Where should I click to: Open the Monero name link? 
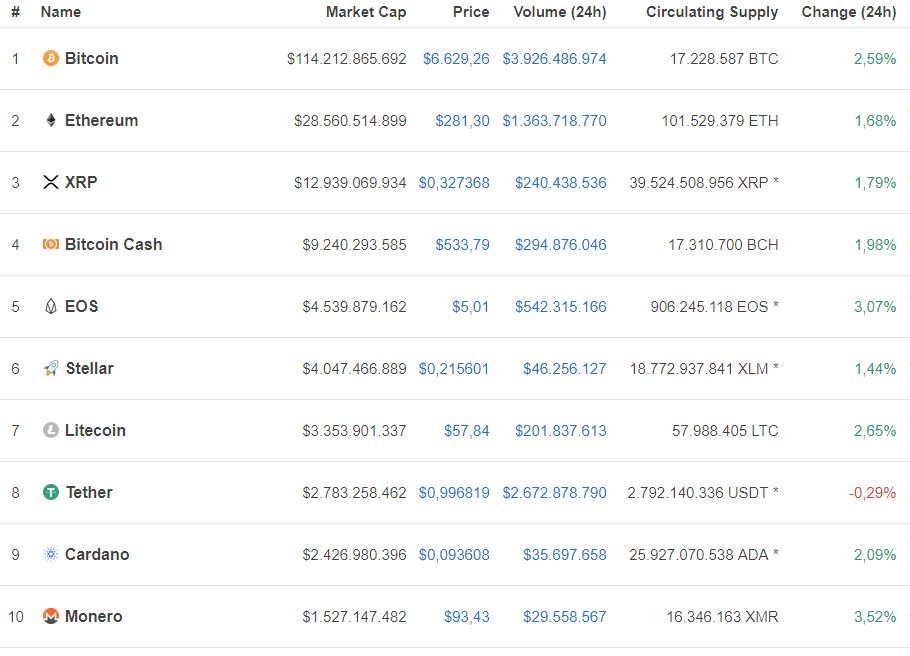[x=93, y=616]
